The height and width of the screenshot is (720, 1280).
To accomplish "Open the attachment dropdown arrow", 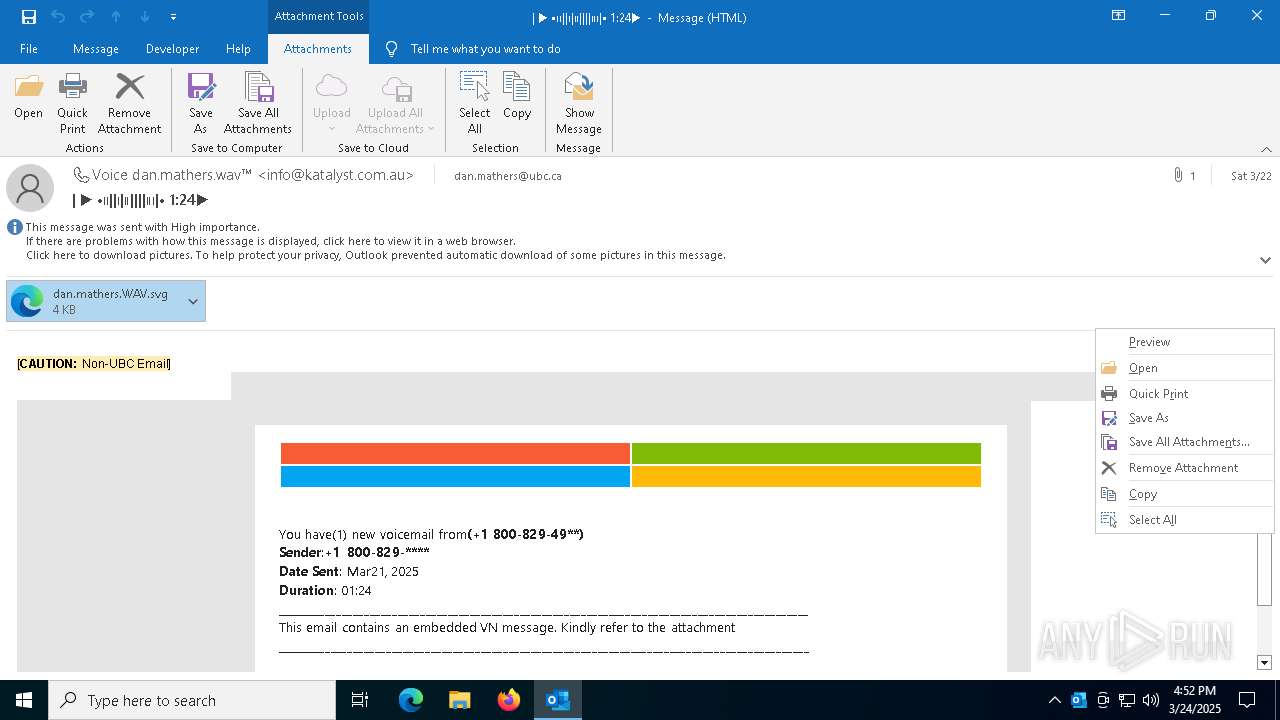I will (193, 301).
